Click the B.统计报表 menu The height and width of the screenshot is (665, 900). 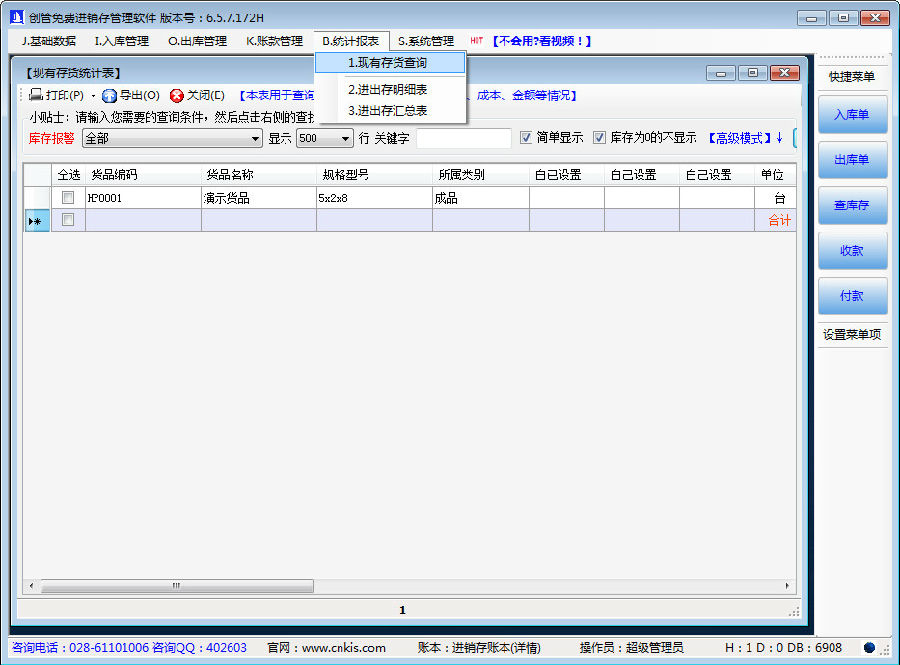(x=351, y=41)
